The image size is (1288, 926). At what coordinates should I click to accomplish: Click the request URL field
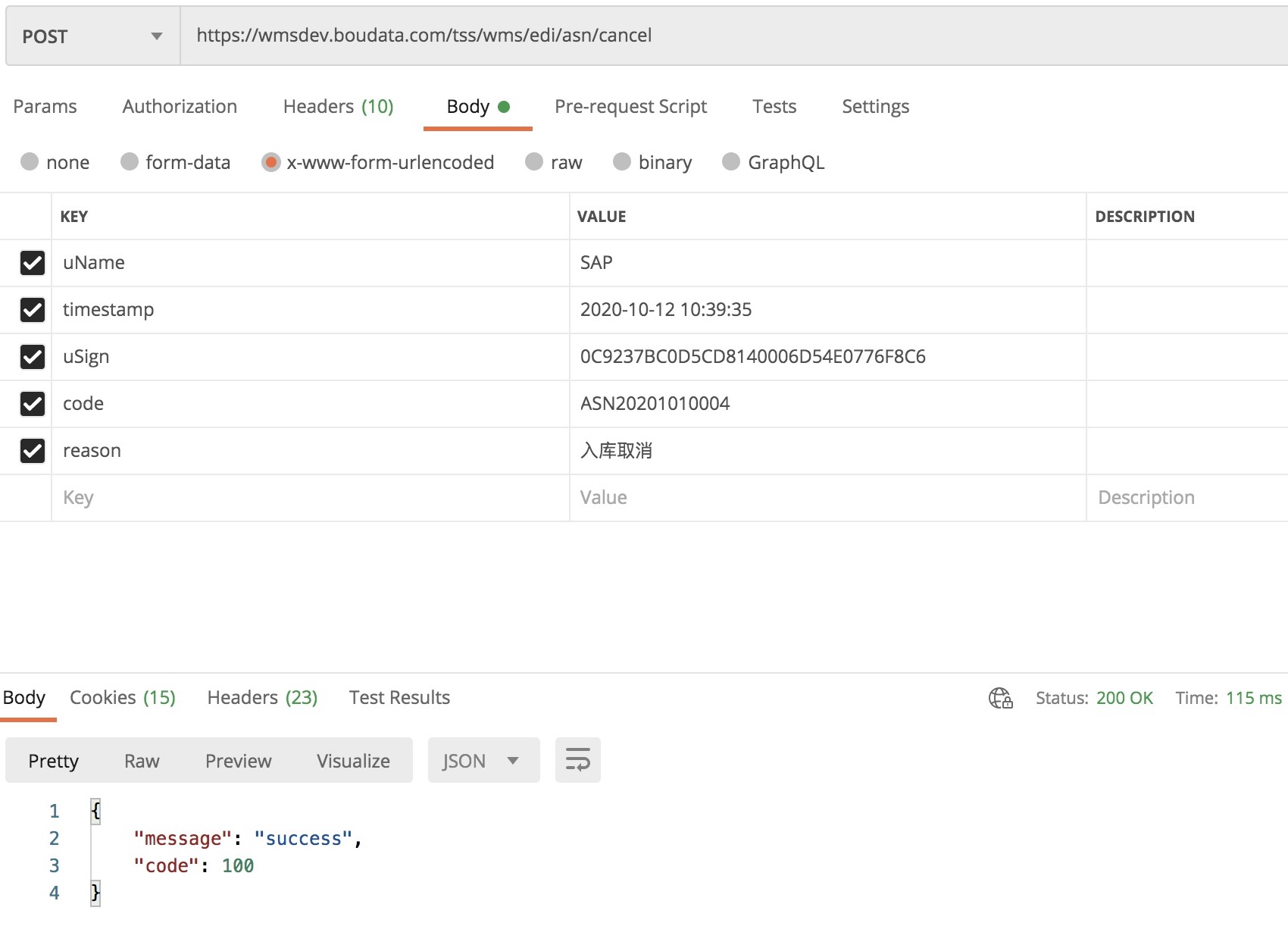coord(733,36)
